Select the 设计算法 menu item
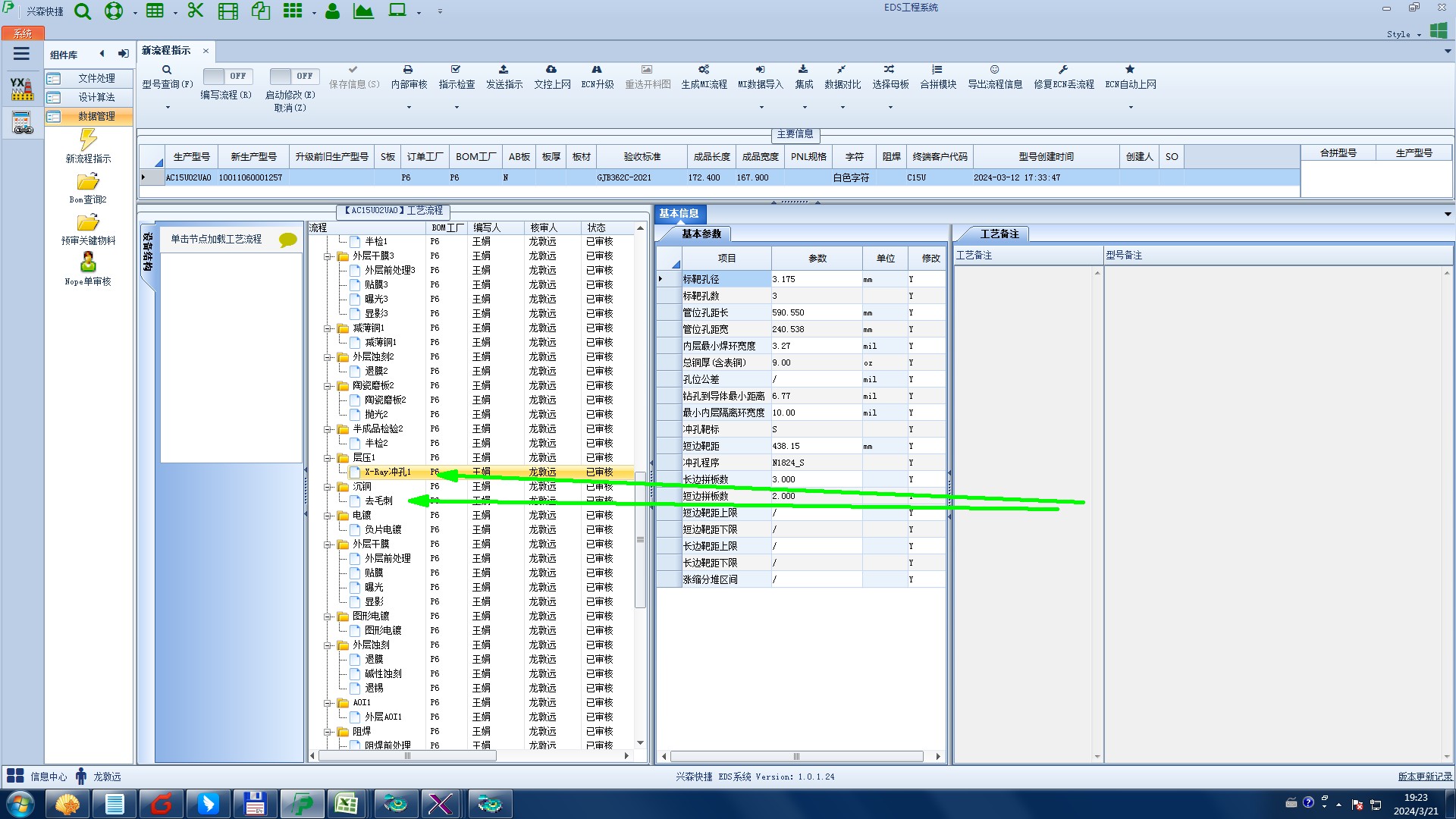This screenshot has height=819, width=1456. 96,97
